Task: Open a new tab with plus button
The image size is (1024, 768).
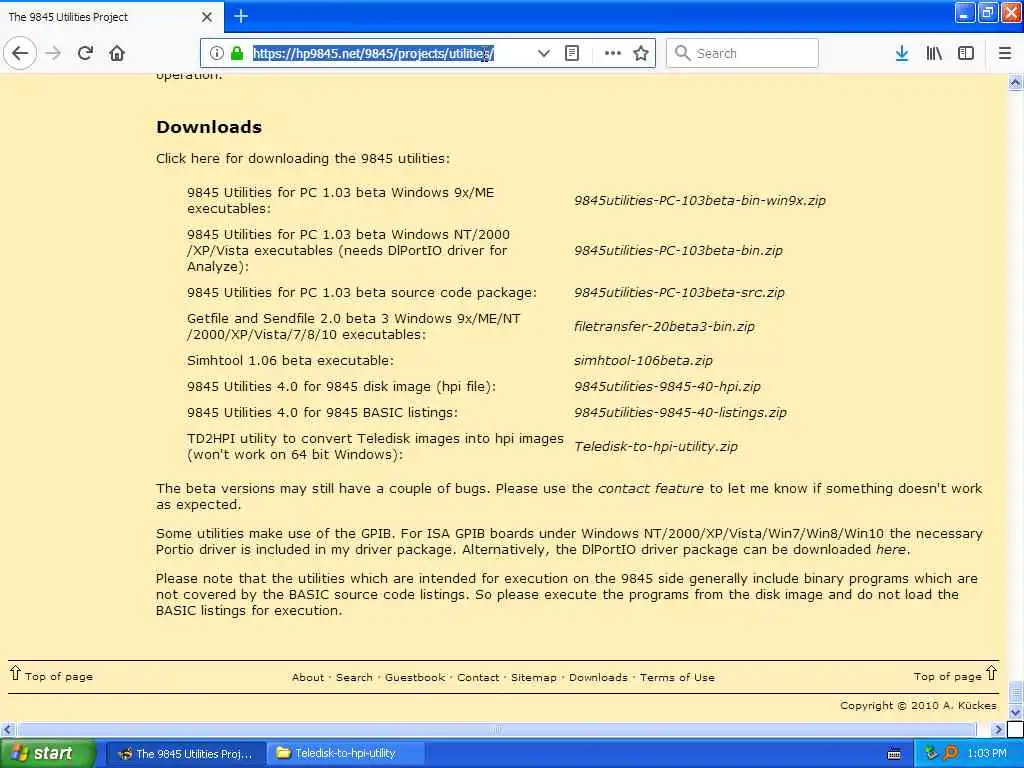Action: point(240,16)
